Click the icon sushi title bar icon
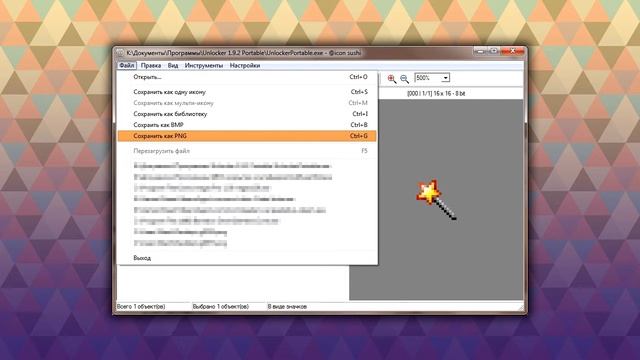This screenshot has width=640, height=360. click(120, 53)
